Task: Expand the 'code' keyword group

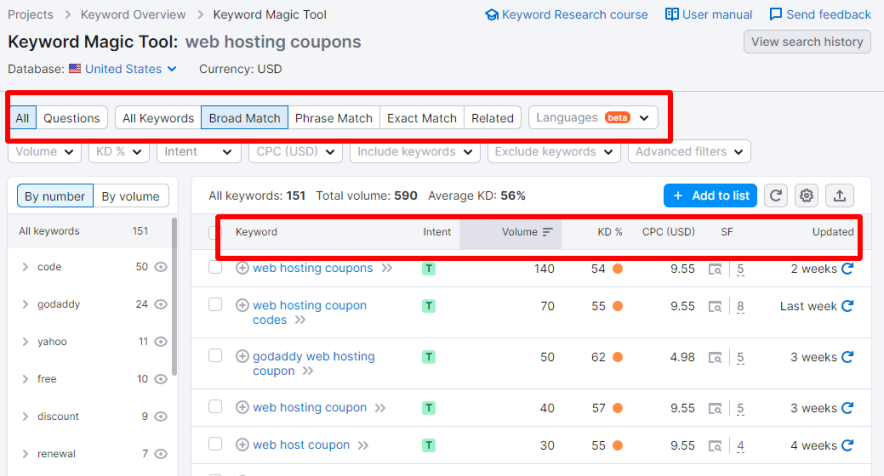Action: pyautogui.click(x=25, y=267)
